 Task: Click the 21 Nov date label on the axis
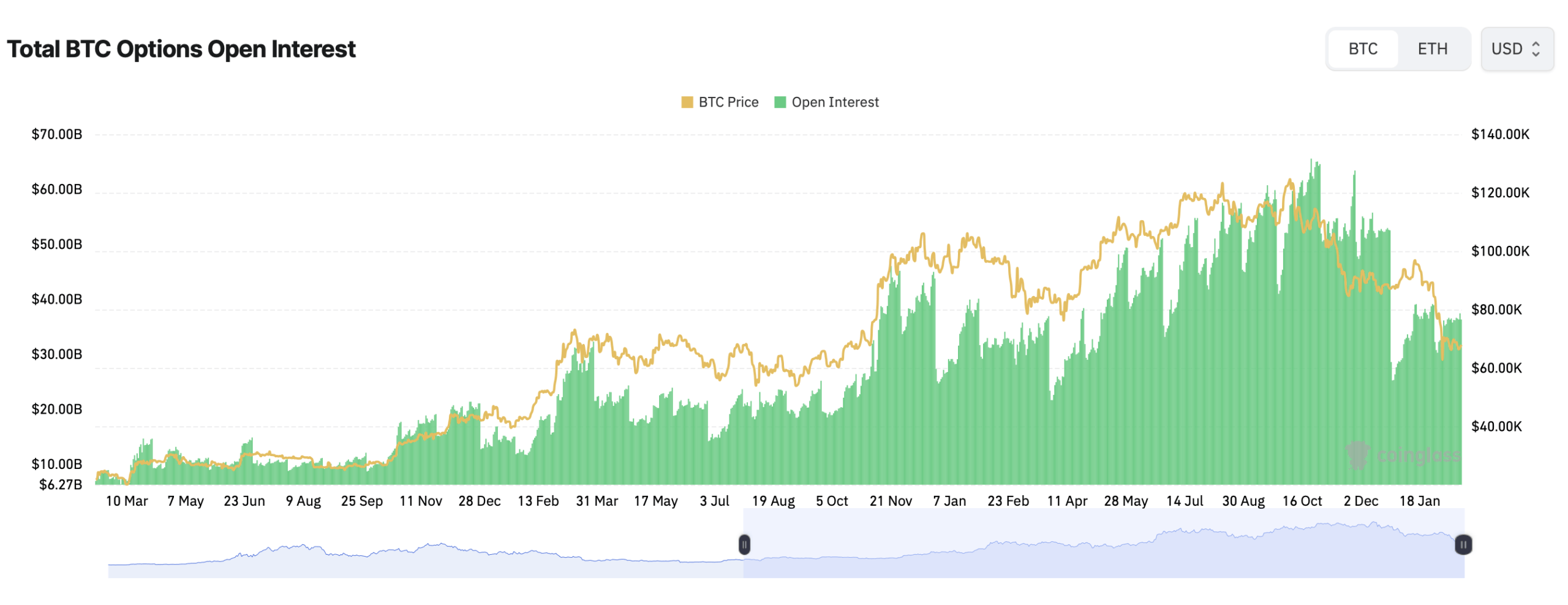889,501
